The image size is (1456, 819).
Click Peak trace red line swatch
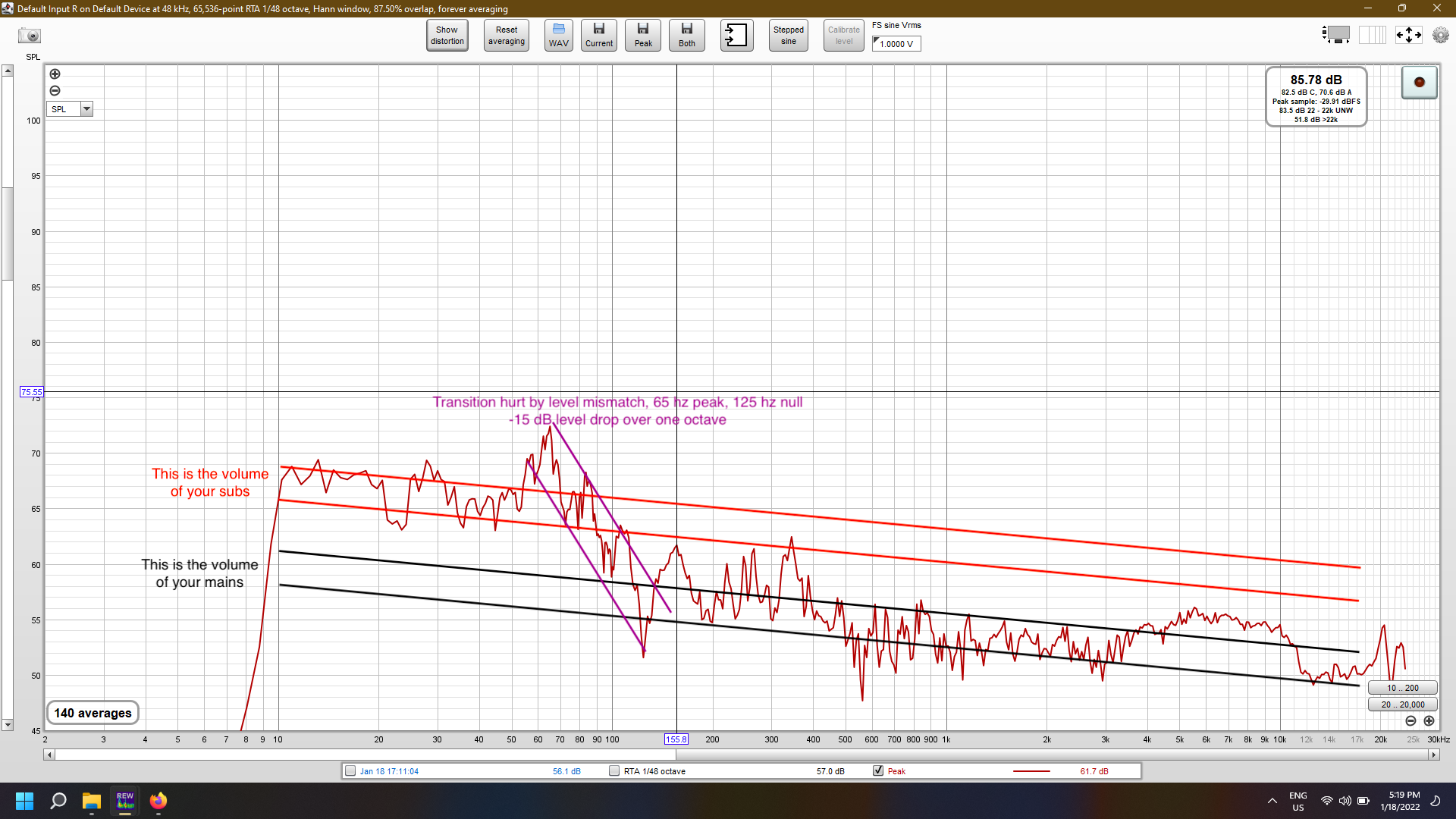[1031, 771]
